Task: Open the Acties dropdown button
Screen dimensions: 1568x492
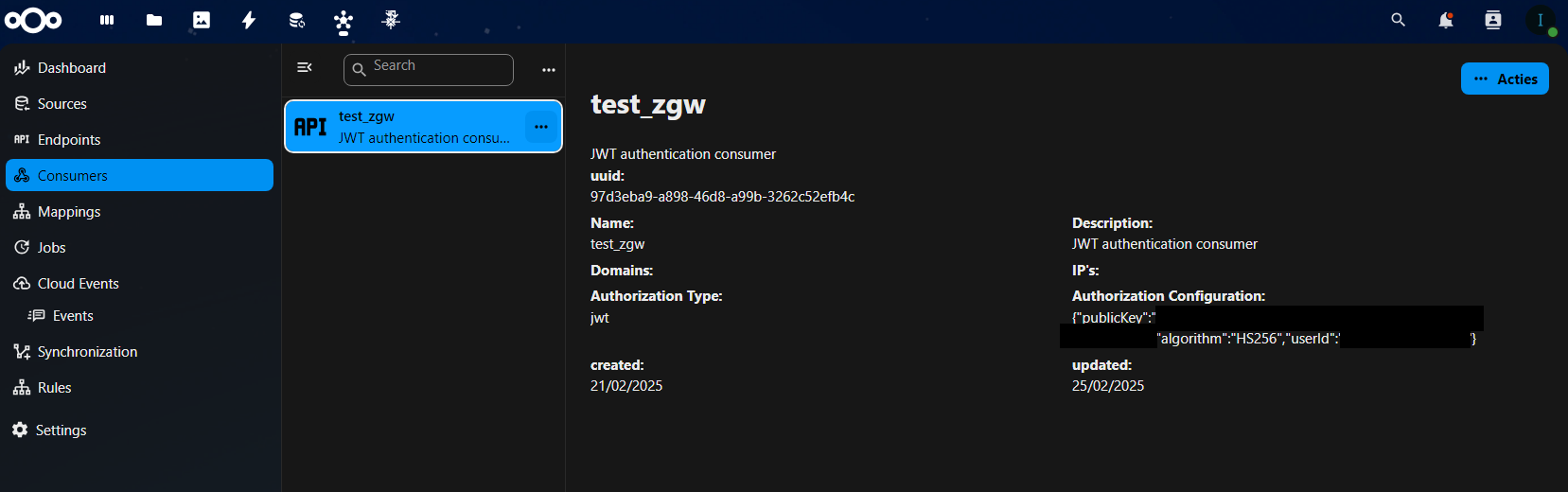Action: point(1505,79)
